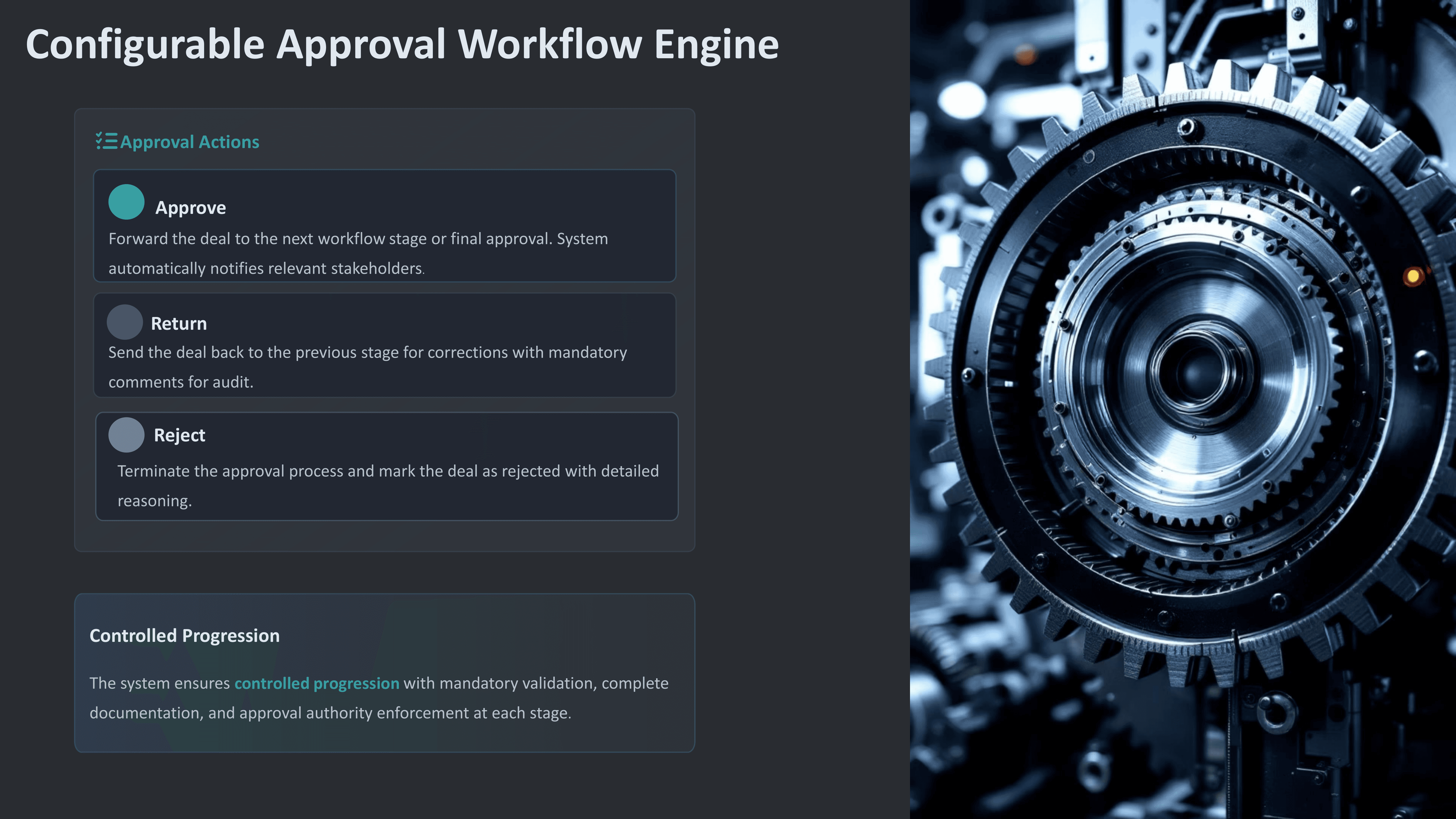Select the slide title Configurable Approval Workflow Engine

point(402,45)
